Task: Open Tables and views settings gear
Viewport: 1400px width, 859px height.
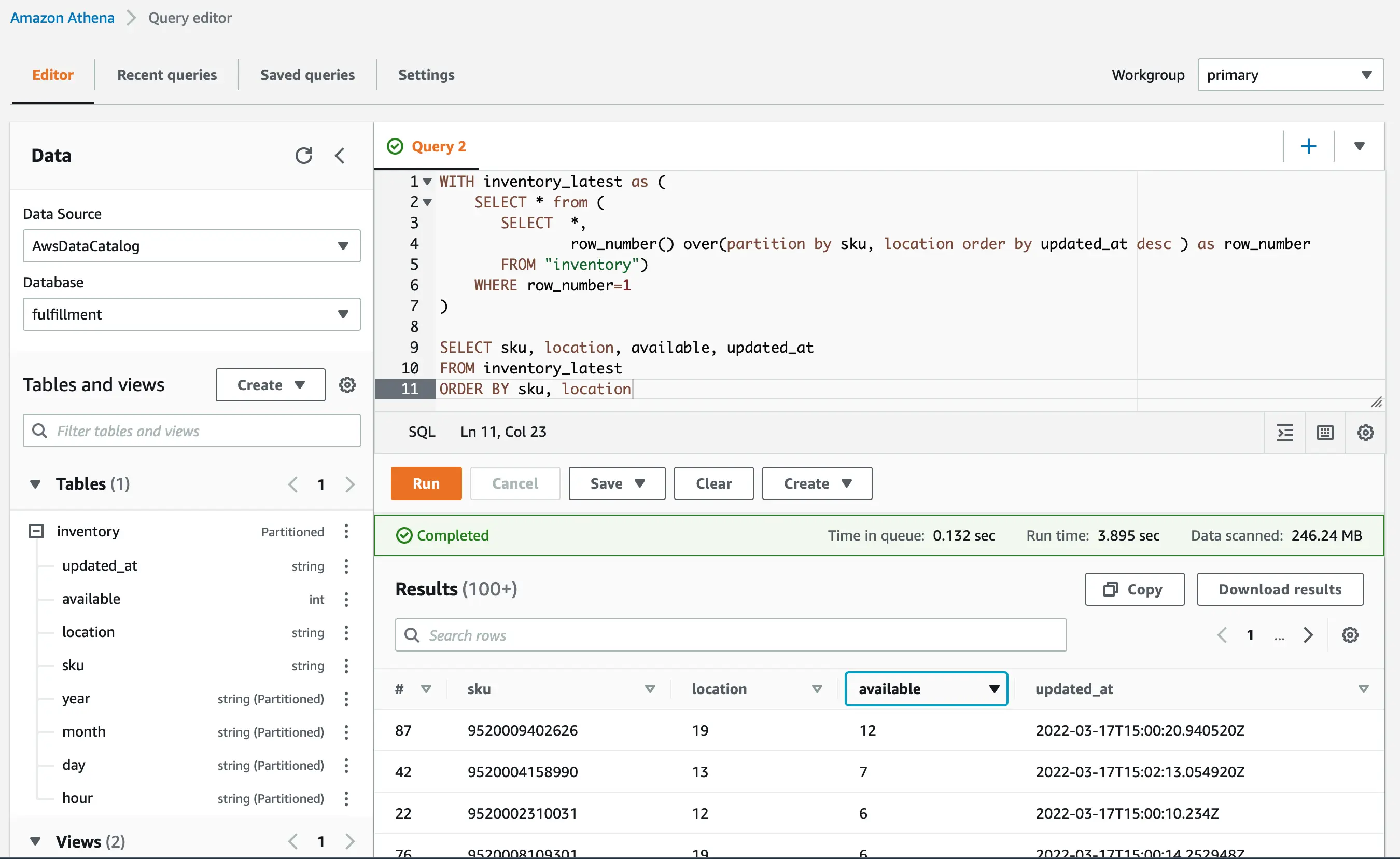Action: 347,385
